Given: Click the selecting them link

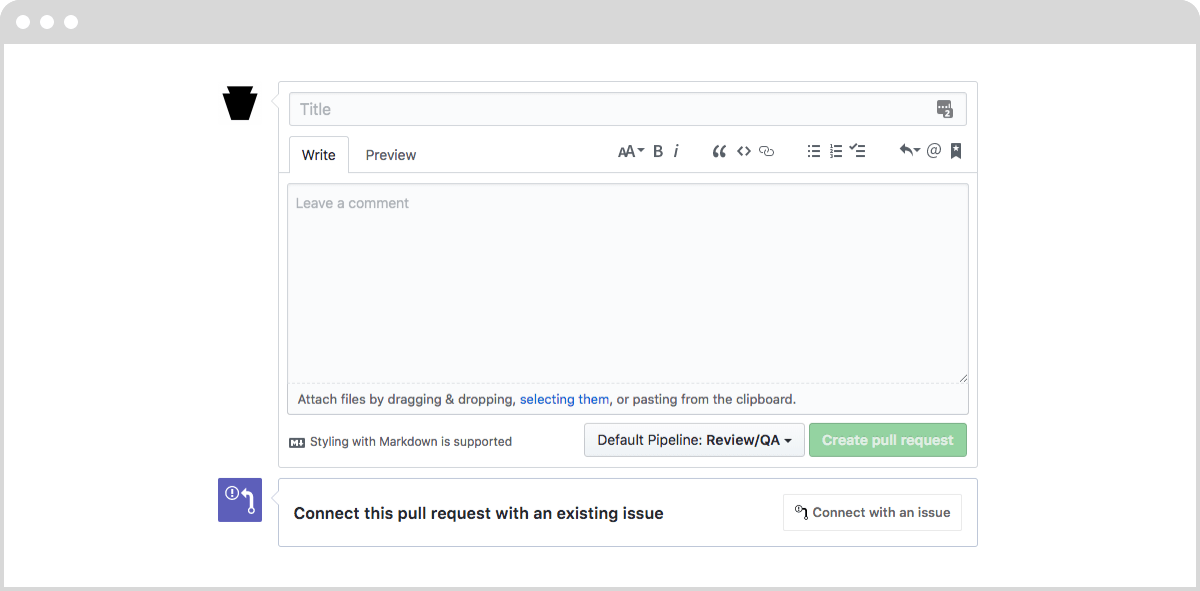Looking at the screenshot, I should [564, 399].
